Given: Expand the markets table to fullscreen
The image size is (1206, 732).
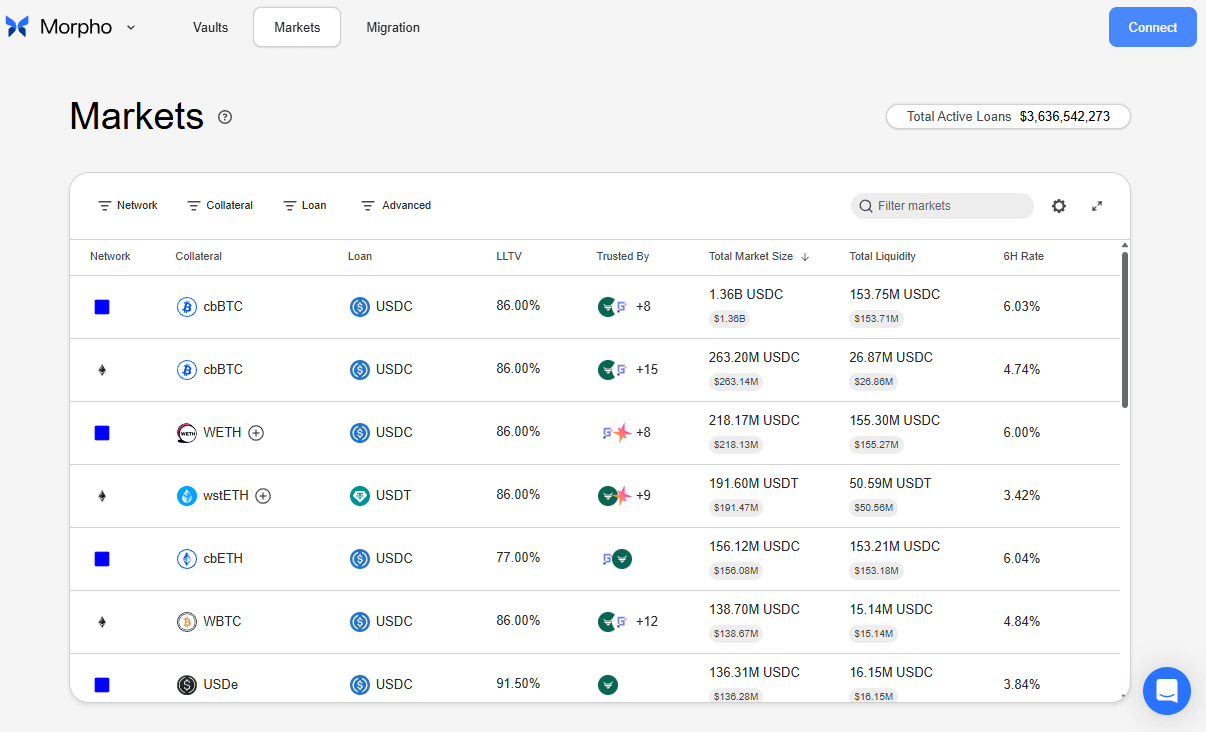Looking at the screenshot, I should click(1097, 206).
